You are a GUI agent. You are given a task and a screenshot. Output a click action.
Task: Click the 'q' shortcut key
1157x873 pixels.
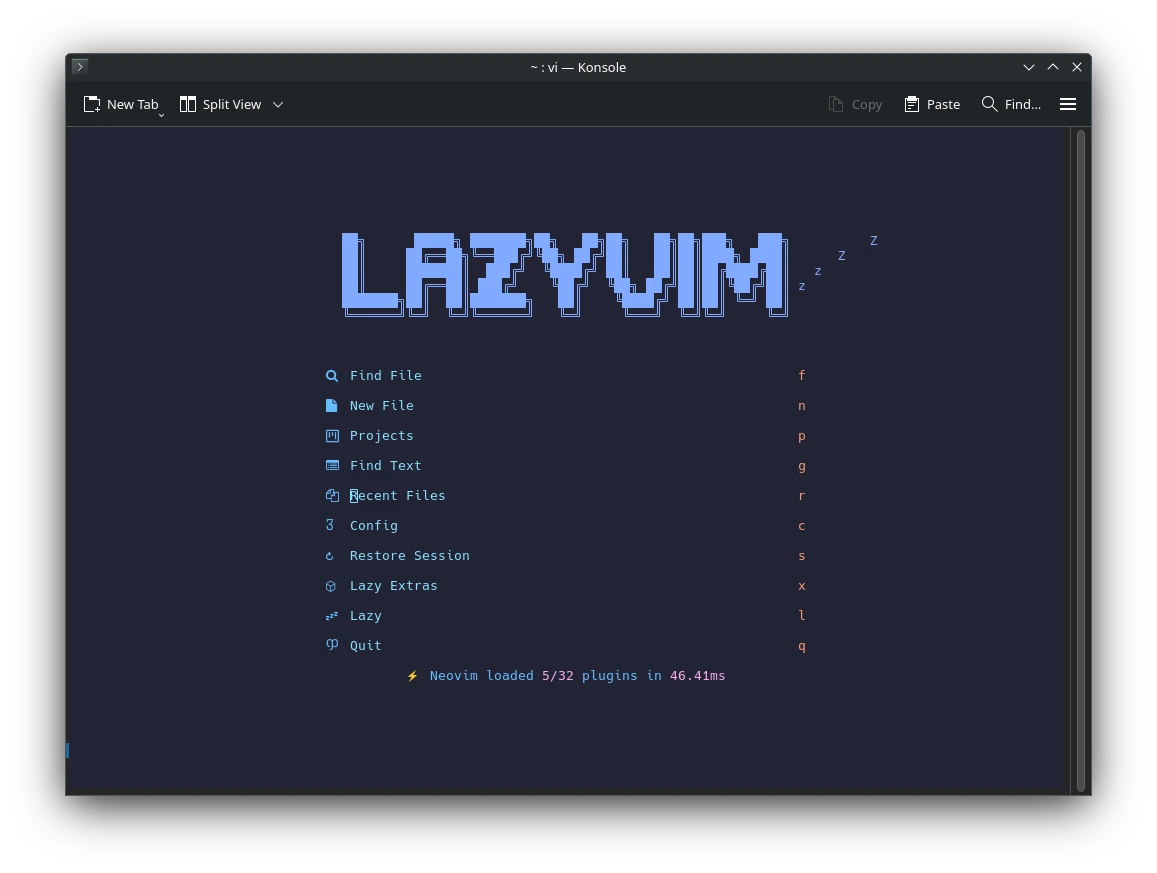(x=801, y=646)
